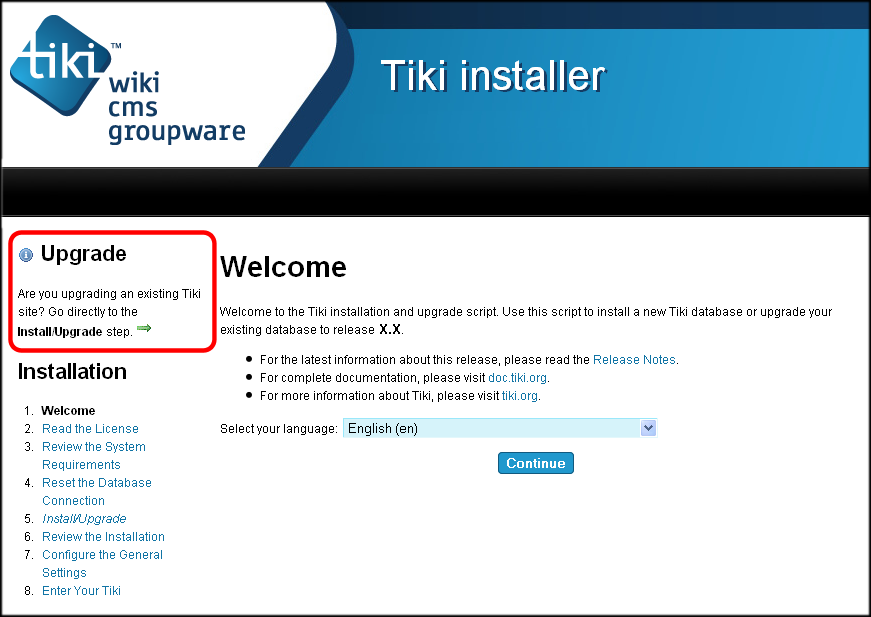Open Review the System Requirements step

point(94,455)
